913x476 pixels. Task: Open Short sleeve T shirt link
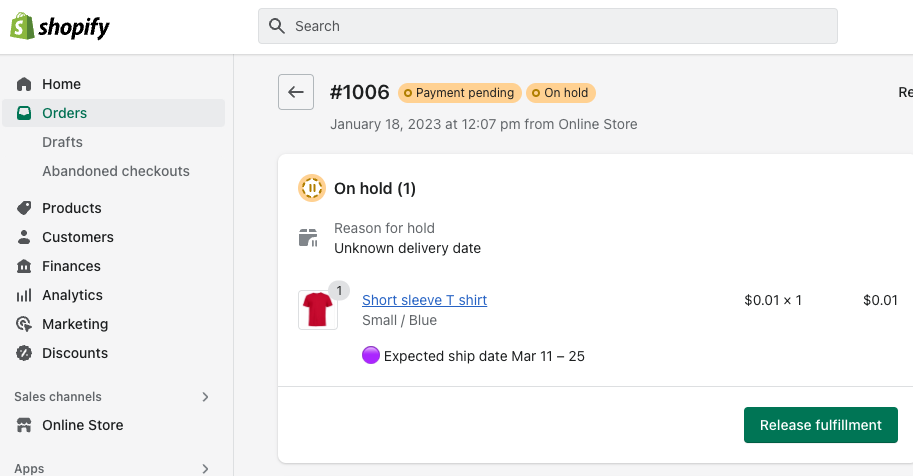424,300
